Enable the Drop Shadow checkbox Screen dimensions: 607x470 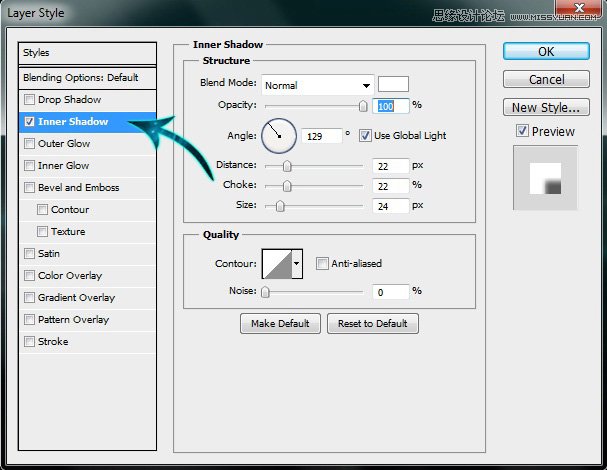(30, 100)
